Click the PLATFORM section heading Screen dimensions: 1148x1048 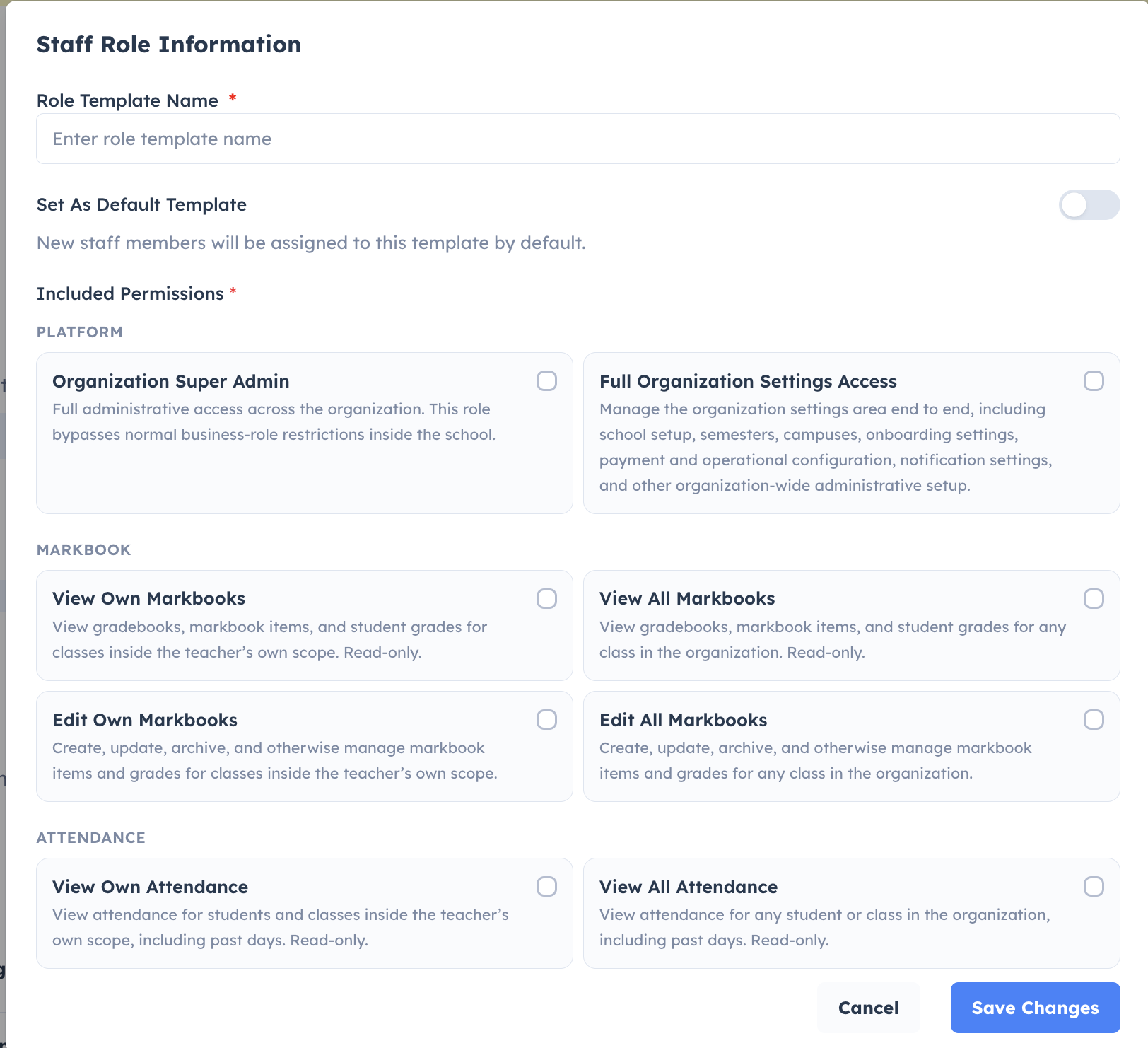(x=80, y=332)
